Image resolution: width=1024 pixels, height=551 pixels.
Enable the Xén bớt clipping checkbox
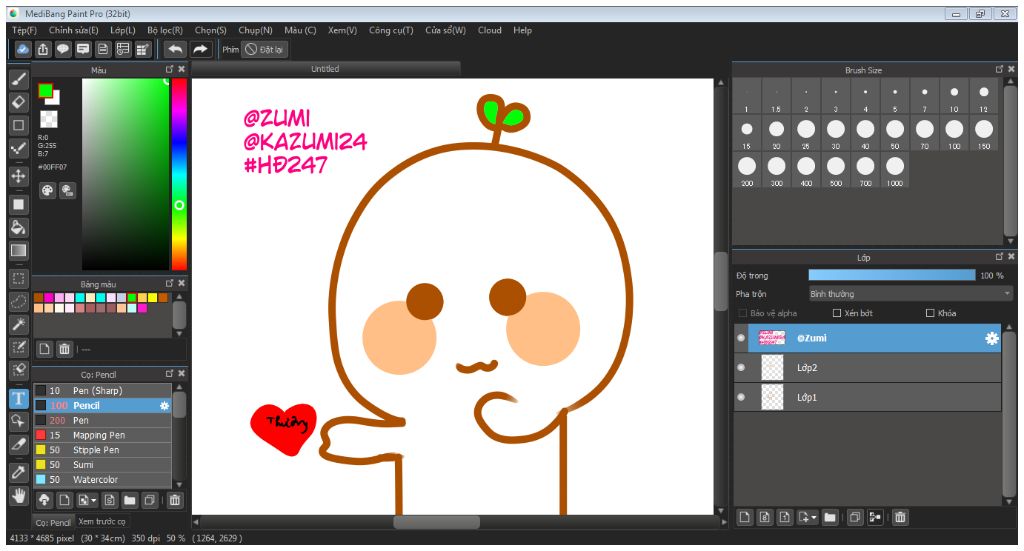[x=837, y=313]
